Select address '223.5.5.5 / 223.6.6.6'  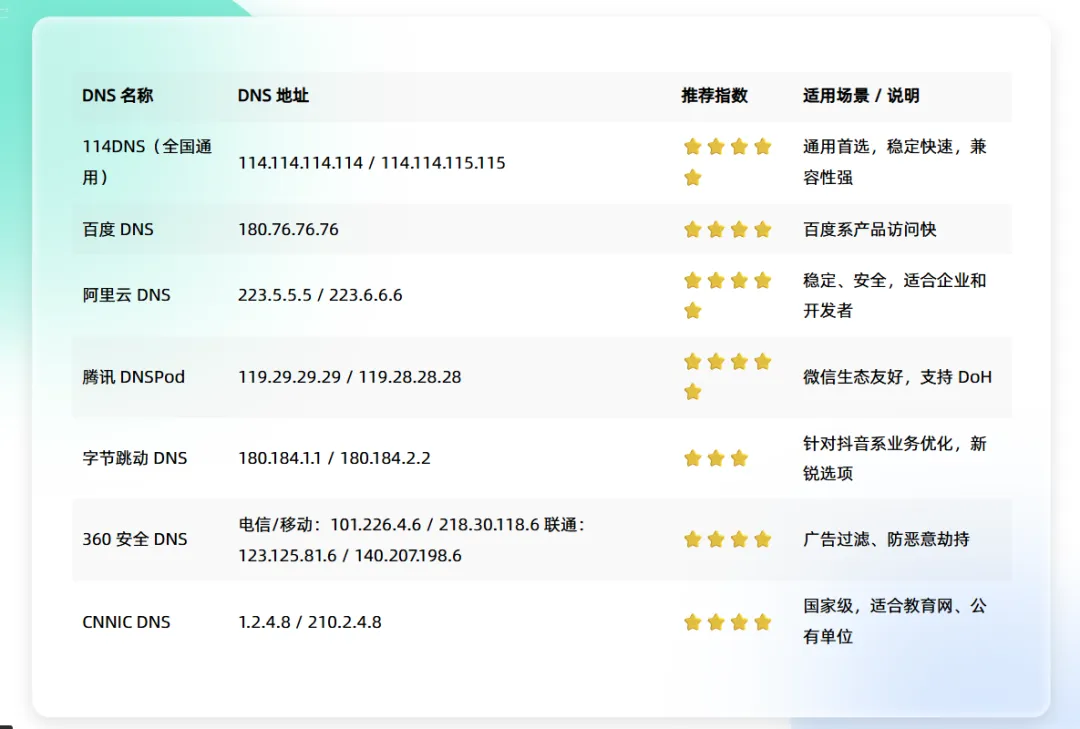pos(320,295)
